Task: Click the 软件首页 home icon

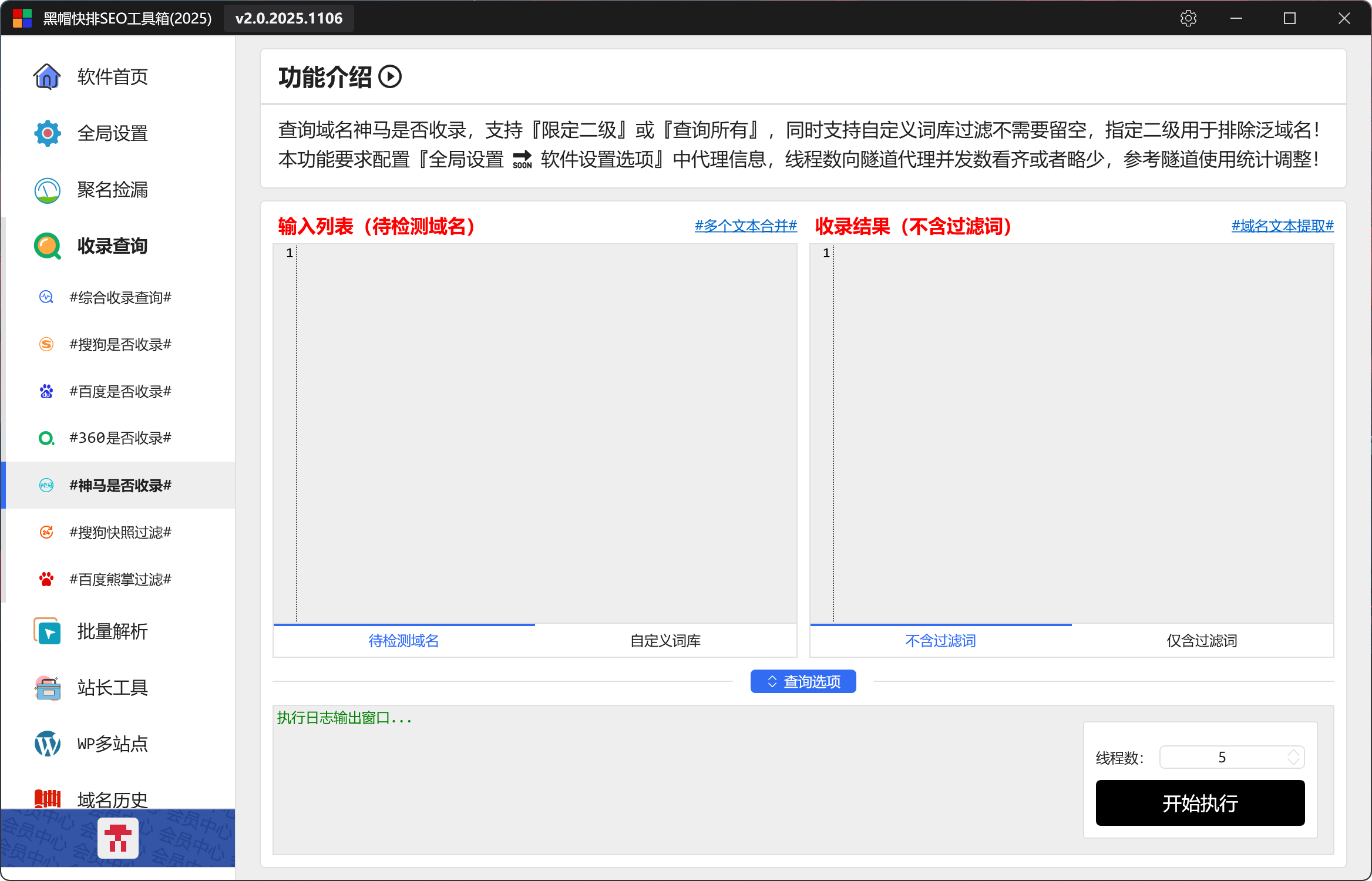Action: click(47, 76)
